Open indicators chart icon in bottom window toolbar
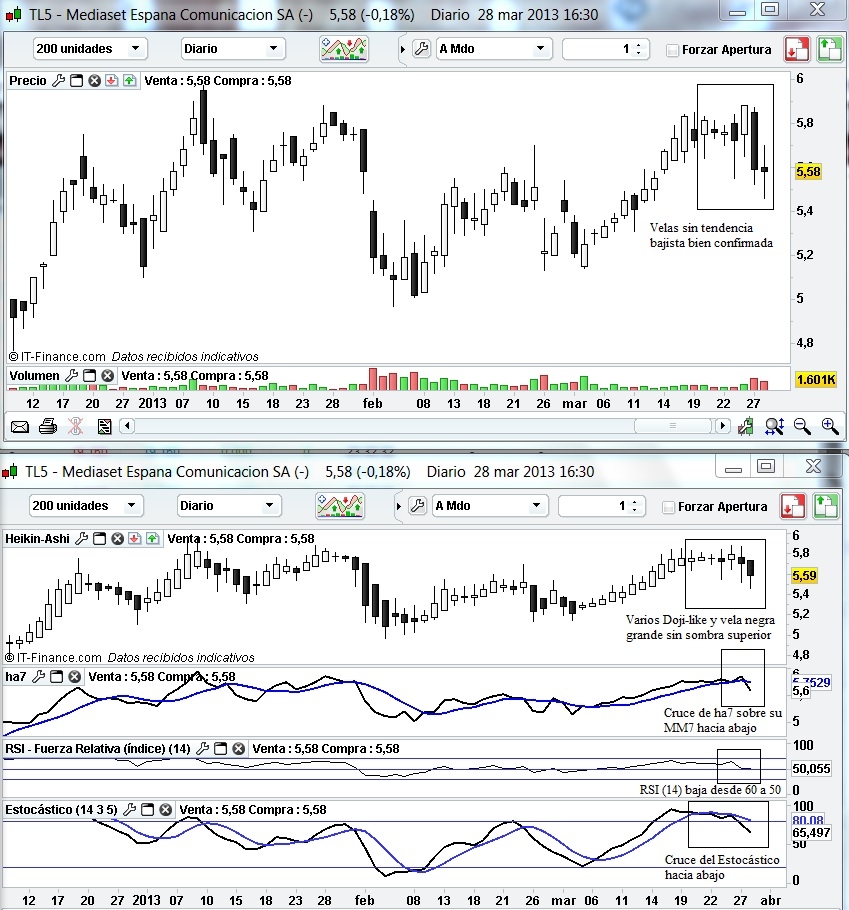Image resolution: width=849 pixels, height=910 pixels. pos(340,505)
